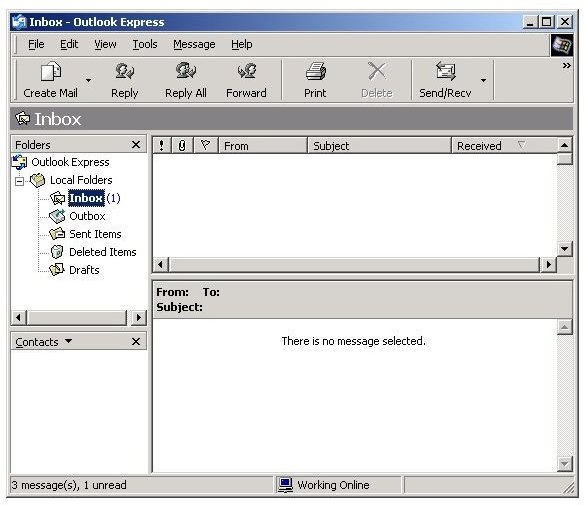The width and height of the screenshot is (585, 505).
Task: Open the Message menu
Action: pyautogui.click(x=194, y=44)
